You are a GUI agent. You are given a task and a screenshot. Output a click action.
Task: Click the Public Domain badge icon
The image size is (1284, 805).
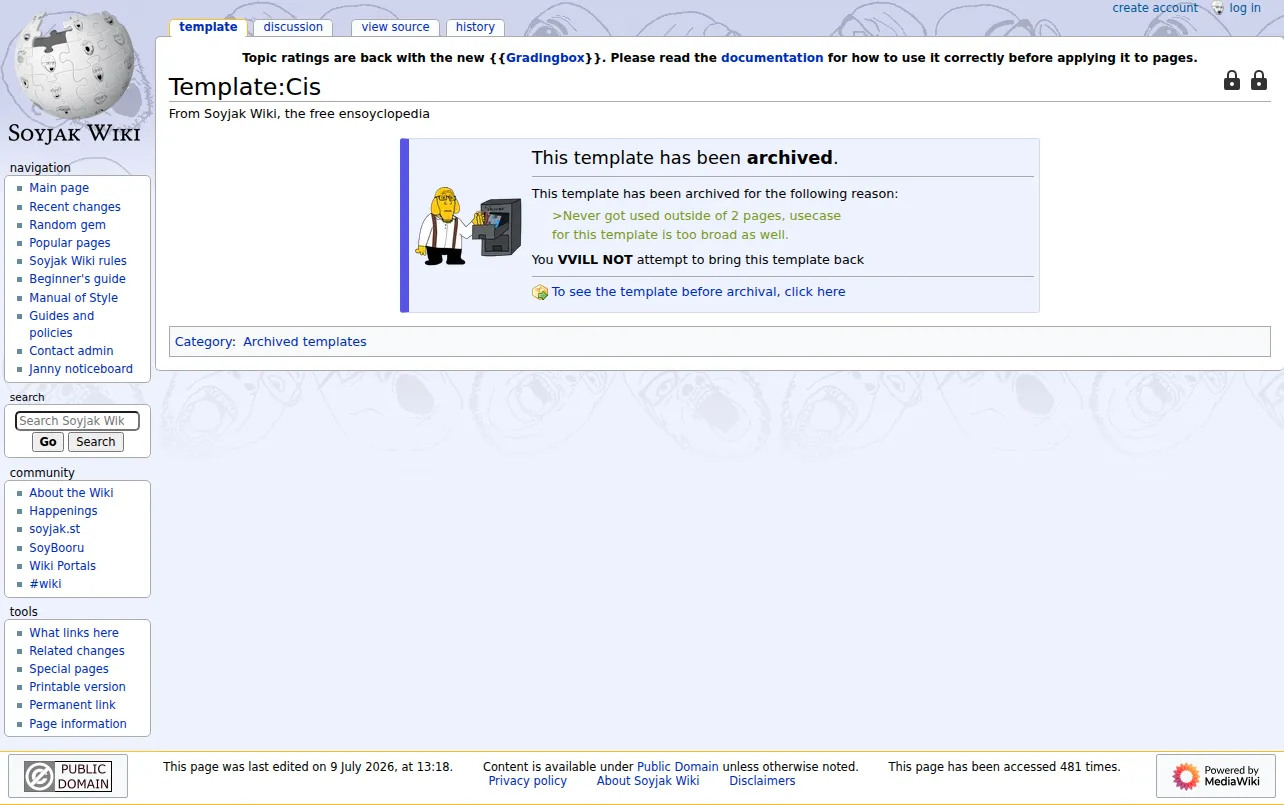click(x=68, y=776)
